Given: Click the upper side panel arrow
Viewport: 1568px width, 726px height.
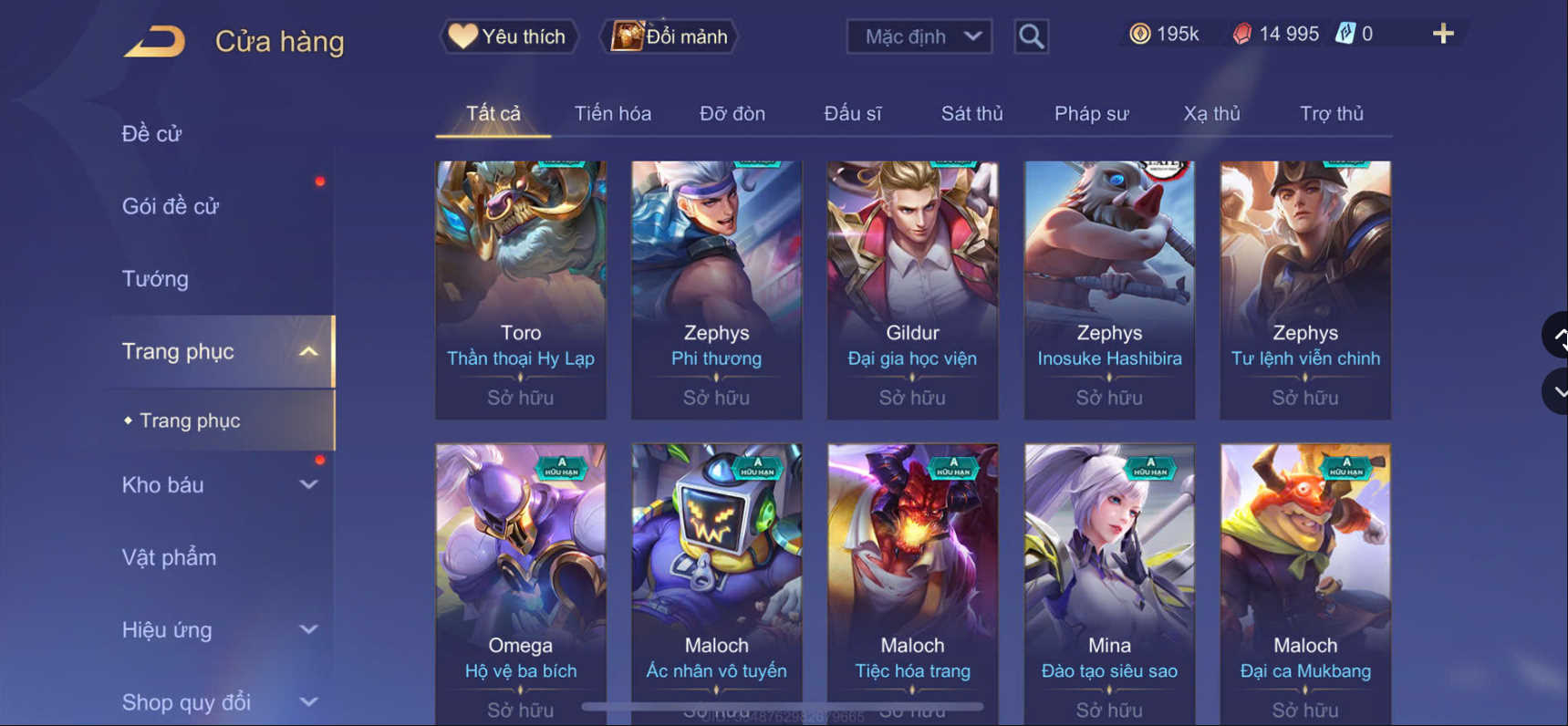Looking at the screenshot, I should coord(1557,335).
